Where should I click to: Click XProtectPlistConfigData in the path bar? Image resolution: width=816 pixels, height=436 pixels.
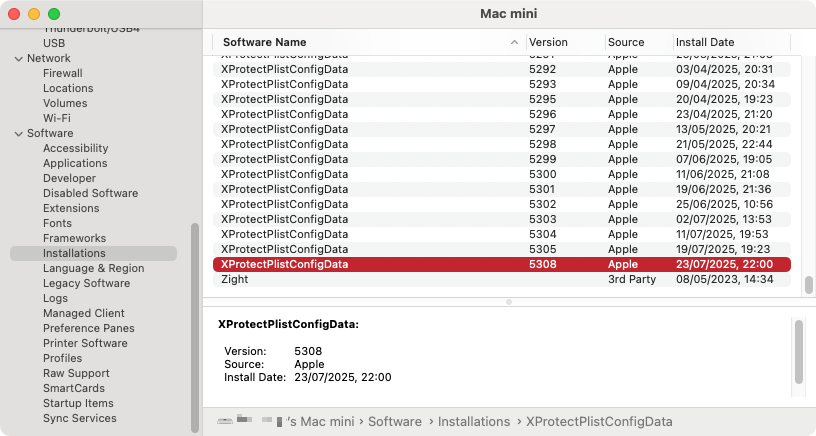click(598, 421)
